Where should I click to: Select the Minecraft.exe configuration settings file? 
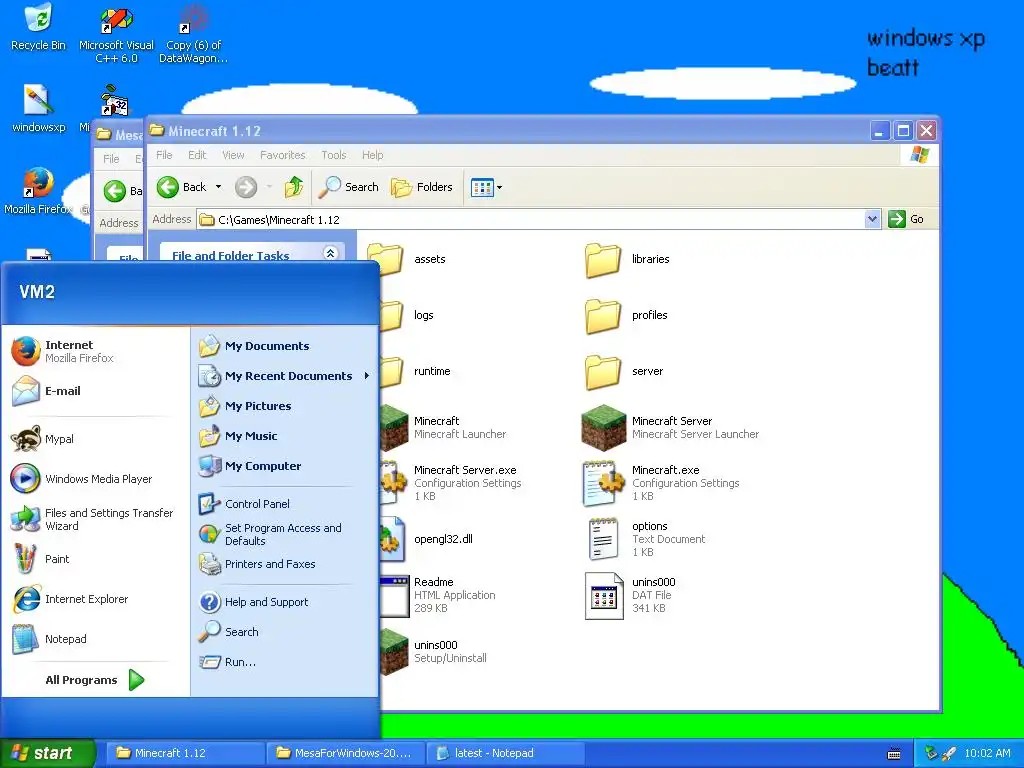point(661,483)
